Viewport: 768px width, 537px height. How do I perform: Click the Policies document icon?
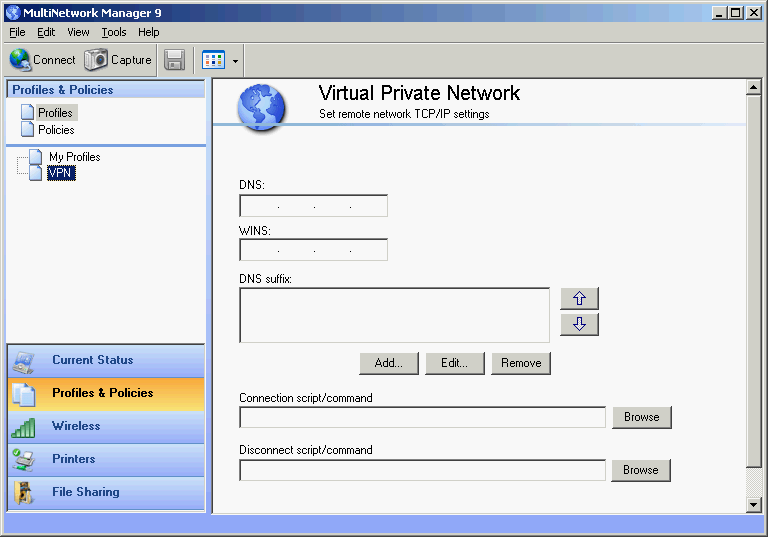point(27,129)
